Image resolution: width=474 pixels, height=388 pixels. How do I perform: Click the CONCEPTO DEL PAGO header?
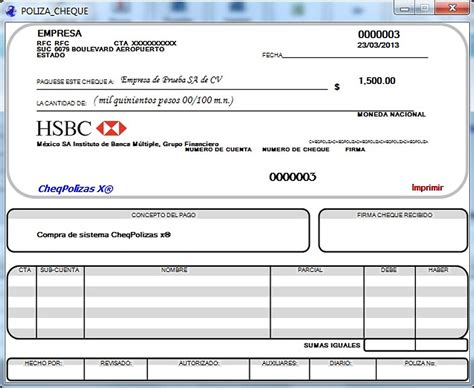click(163, 215)
